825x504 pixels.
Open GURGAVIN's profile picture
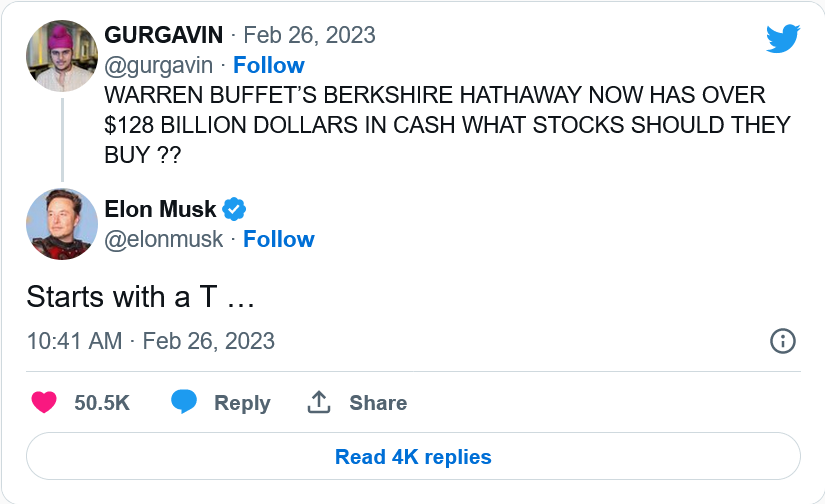tap(61, 55)
